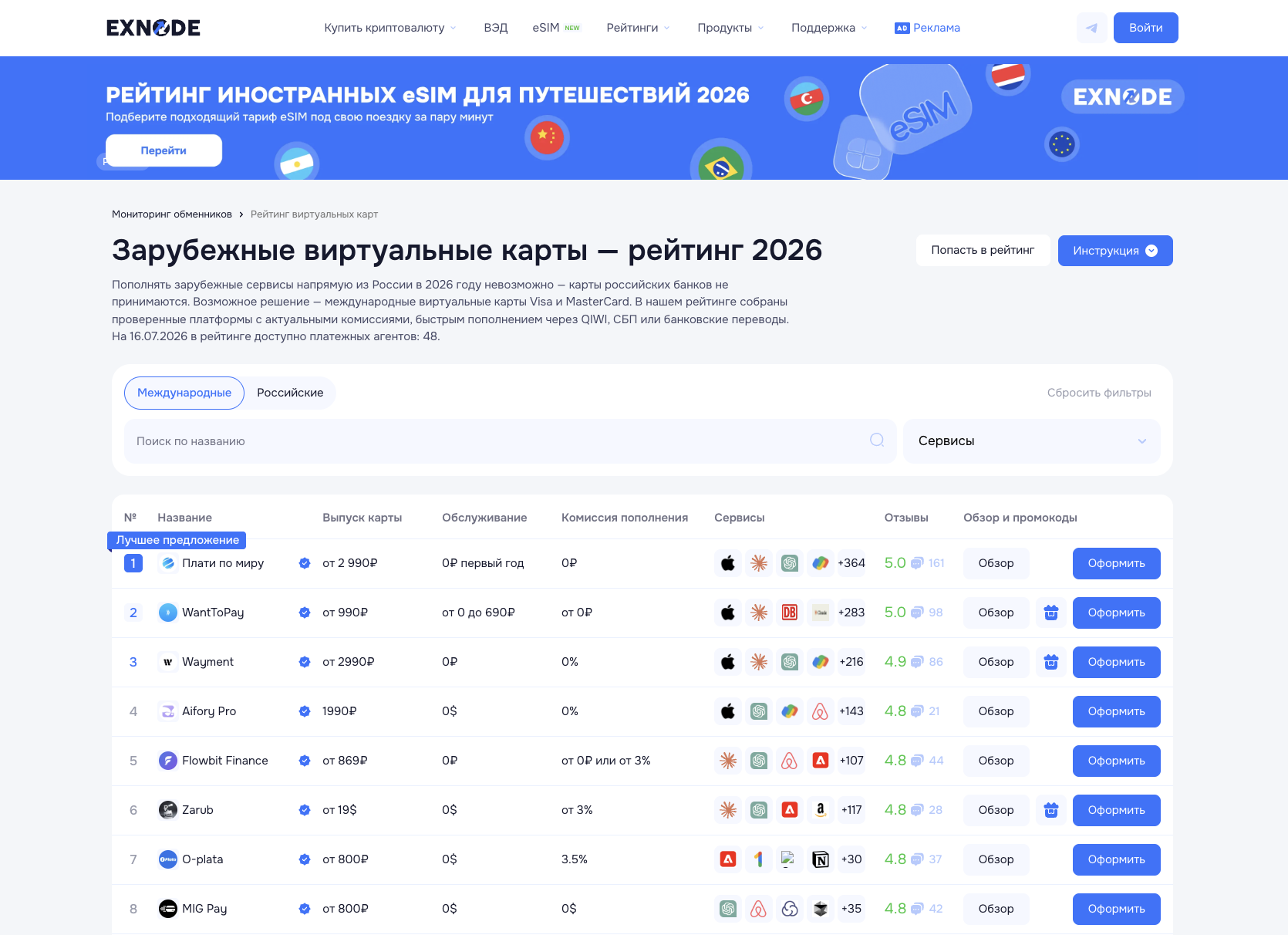1288x935 pixels.
Task: Click Оформить for MIG Pay
Action: click(1117, 909)
